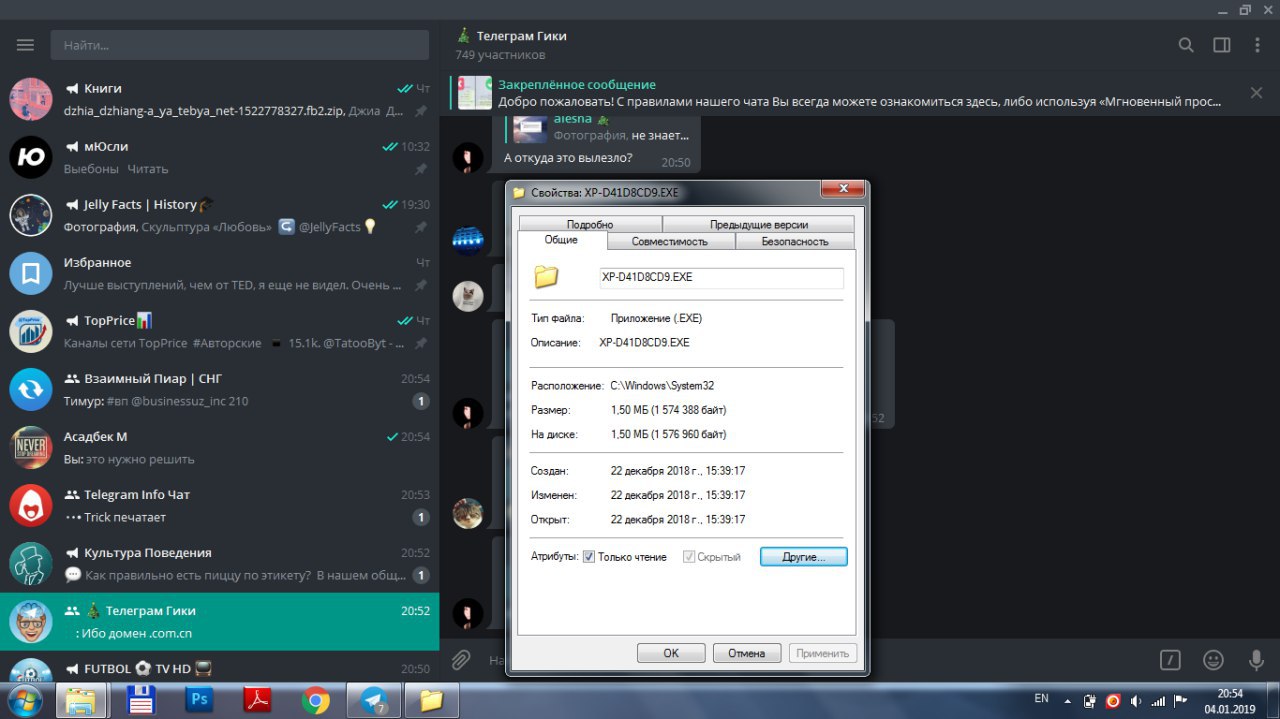The width and height of the screenshot is (1280, 719).
Task: Open chat with Асадбек М
Action: coord(220,447)
